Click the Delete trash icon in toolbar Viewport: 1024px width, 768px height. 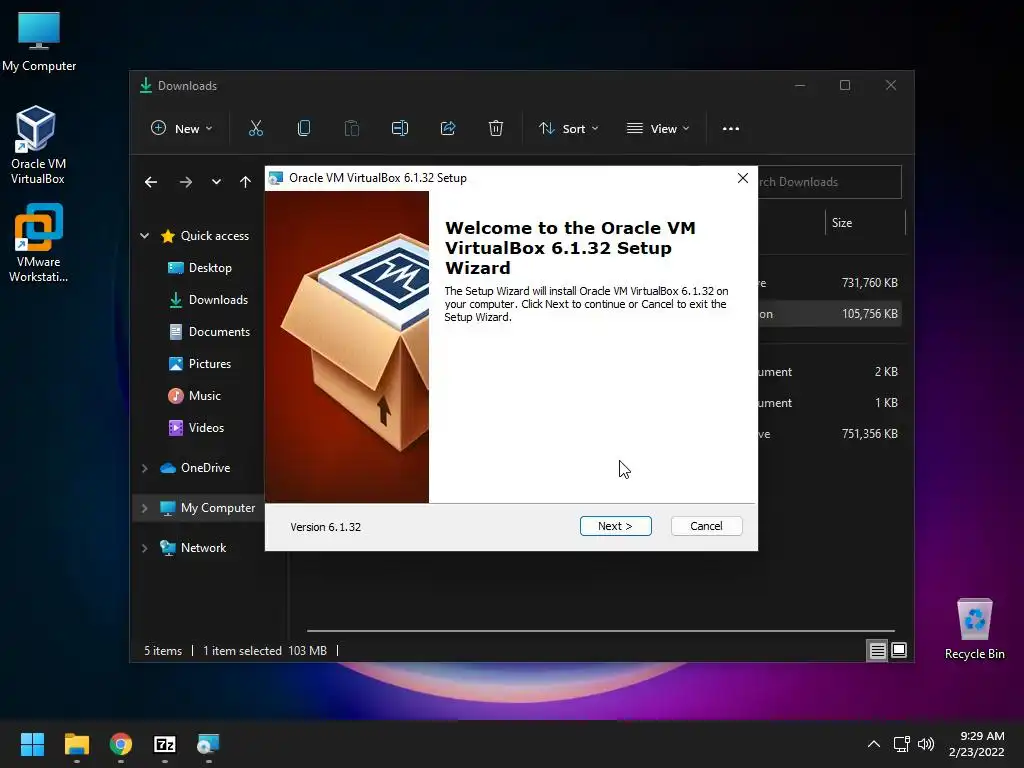(496, 129)
